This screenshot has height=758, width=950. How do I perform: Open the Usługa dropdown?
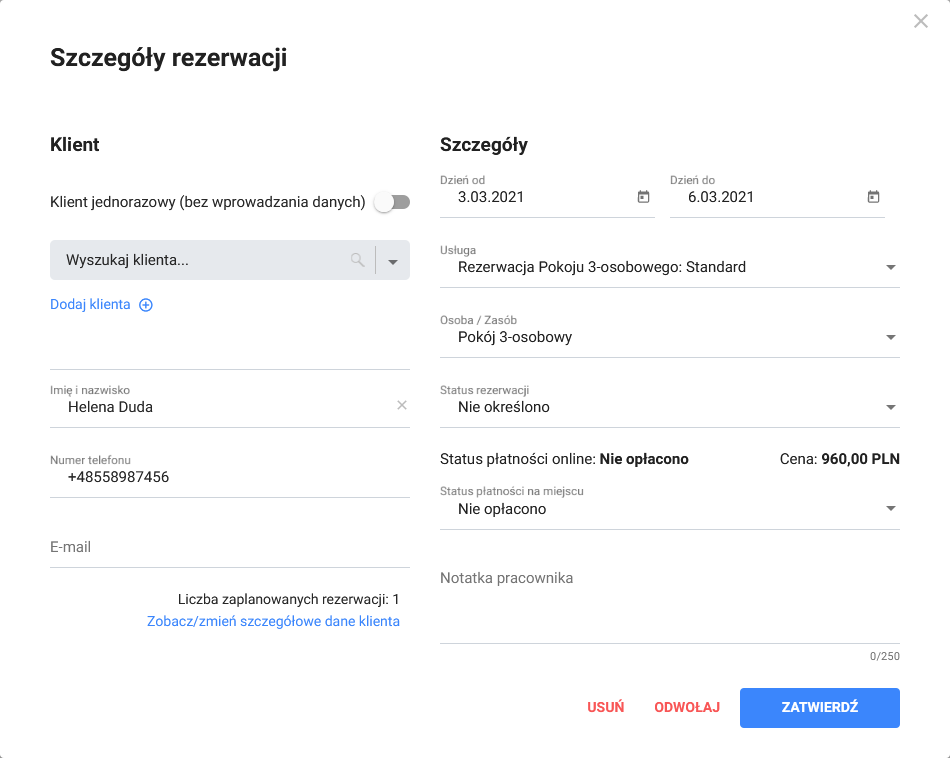point(890,267)
